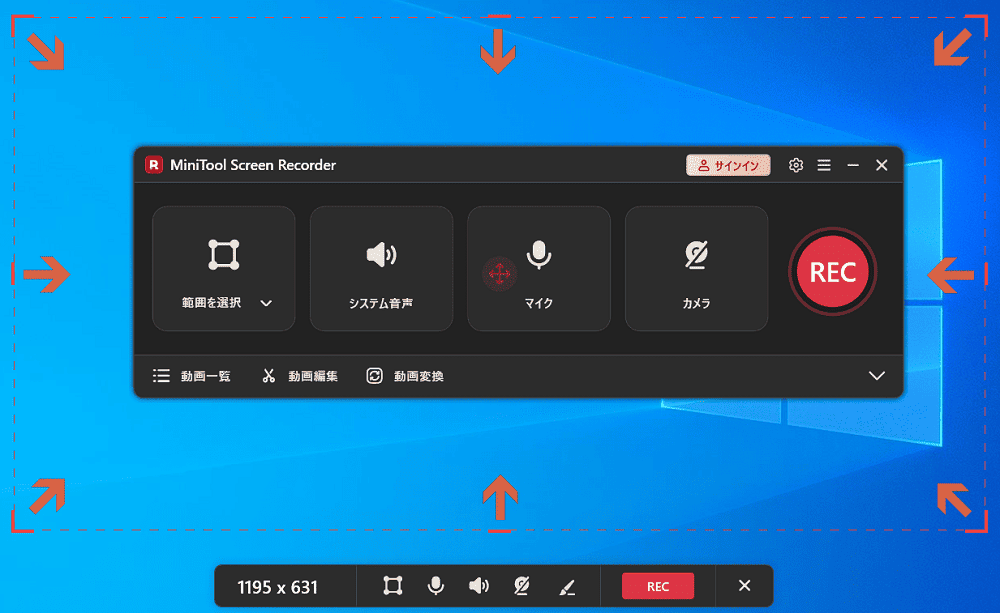Screen dimensions: 1000x613
Task: Mute the speaker icon on the floating toolbar
Action: point(479,586)
